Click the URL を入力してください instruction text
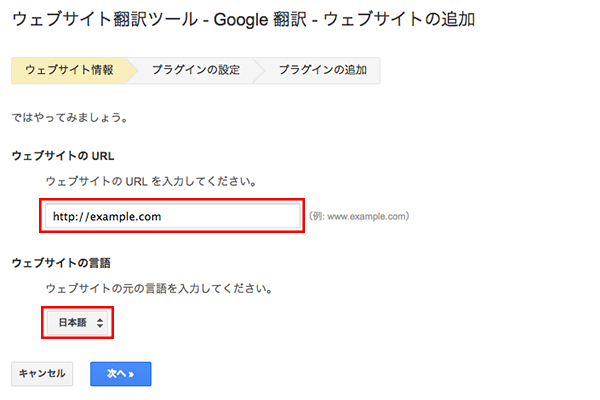This screenshot has height=400, width=600. 150,181
